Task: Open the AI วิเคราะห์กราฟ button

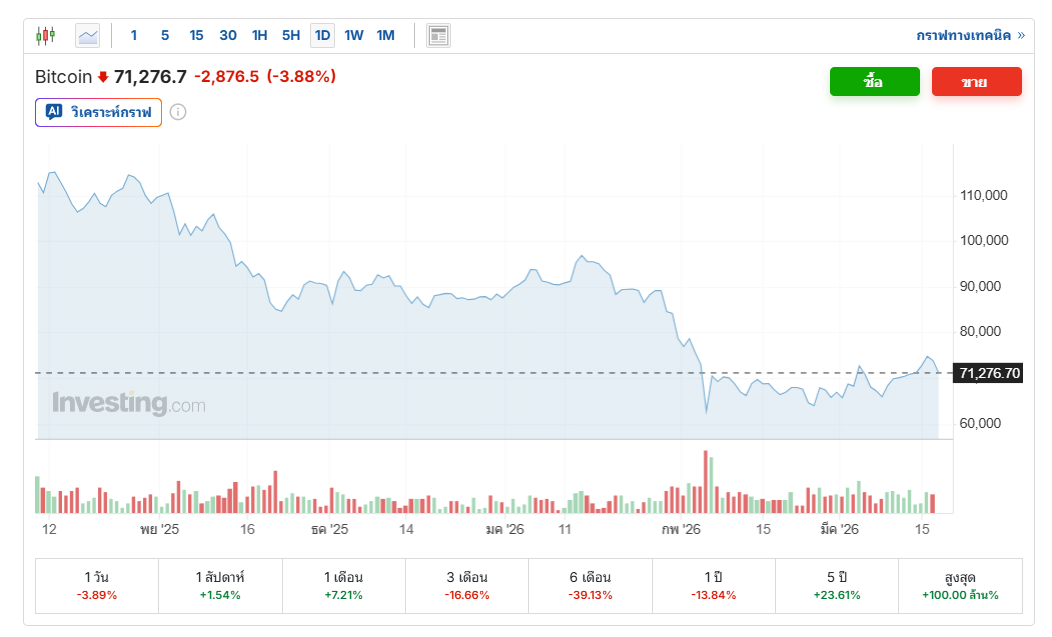Action: click(98, 113)
